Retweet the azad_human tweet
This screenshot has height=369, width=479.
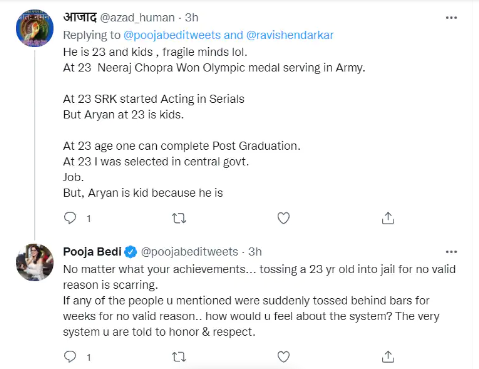(x=179, y=218)
